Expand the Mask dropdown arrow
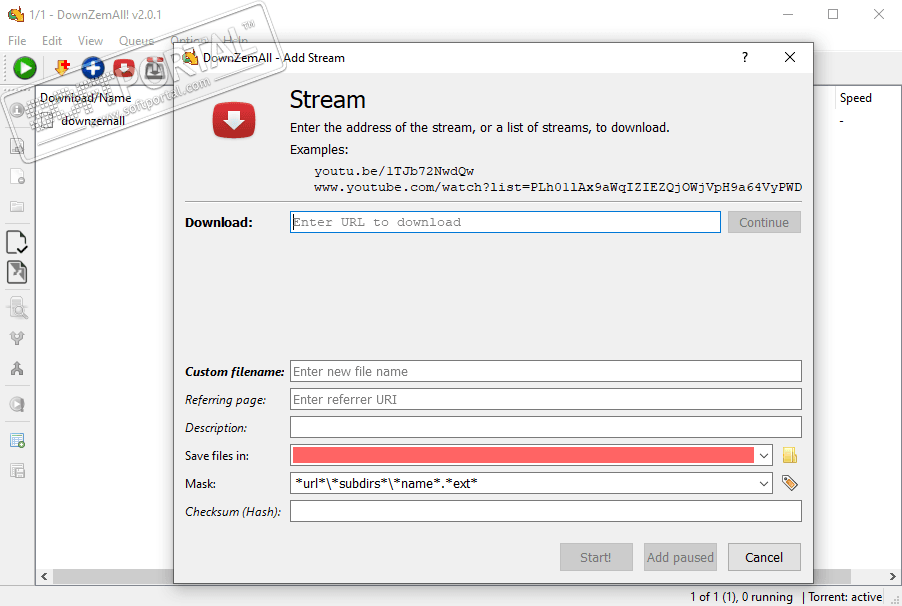Screen dimensions: 902x606 click(763, 483)
